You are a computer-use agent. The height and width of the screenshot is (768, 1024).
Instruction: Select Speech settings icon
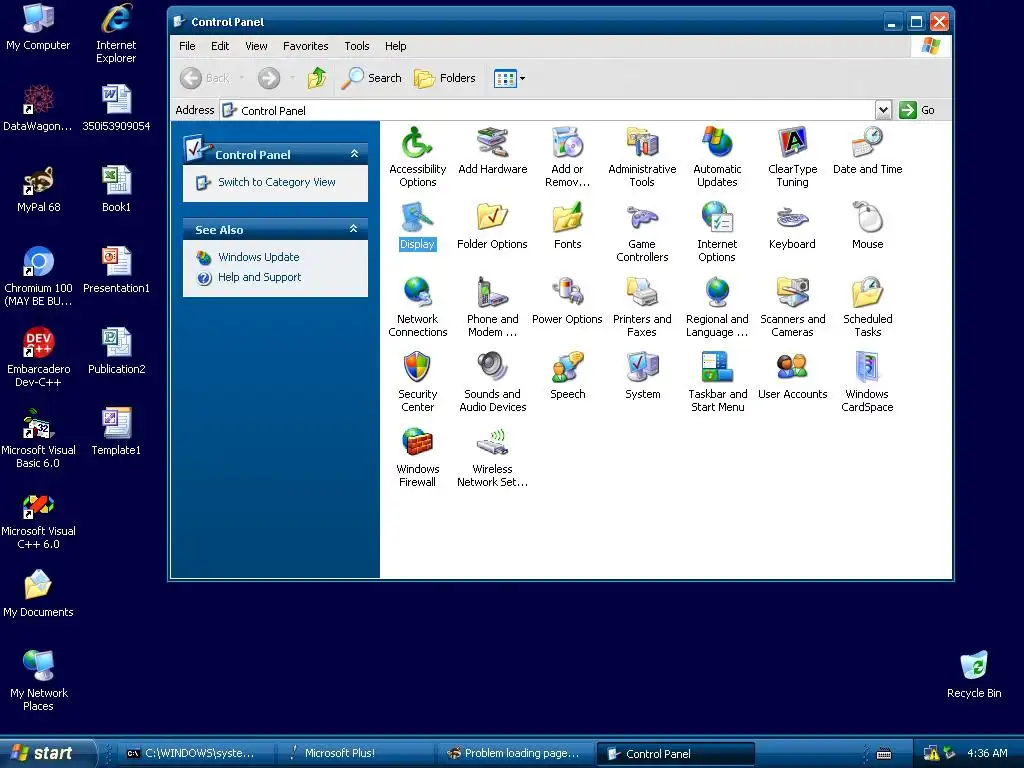click(568, 376)
